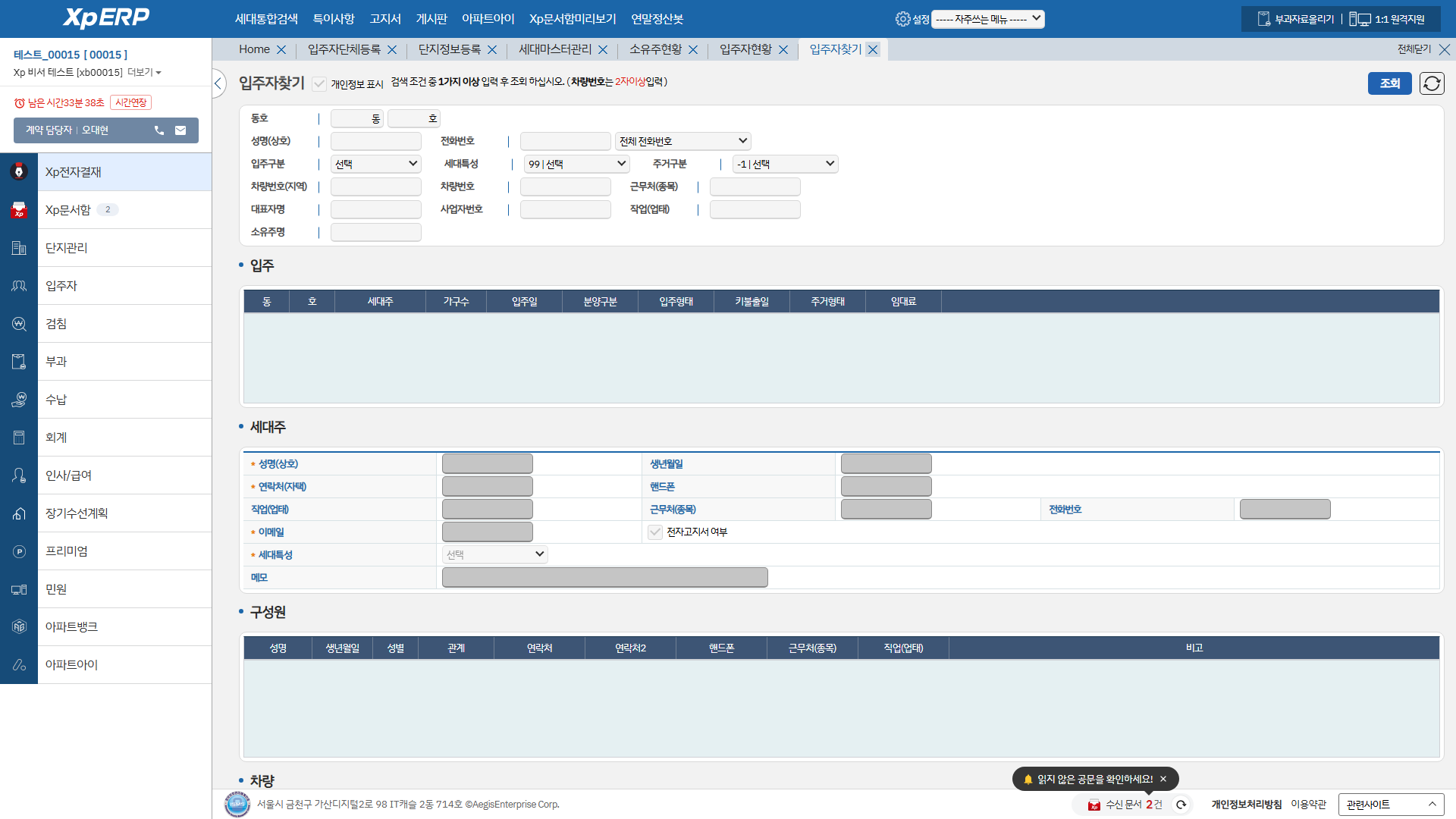Toggle 개인정보 표시 checkbox
Screen dimensions: 1456x819
pos(319,84)
